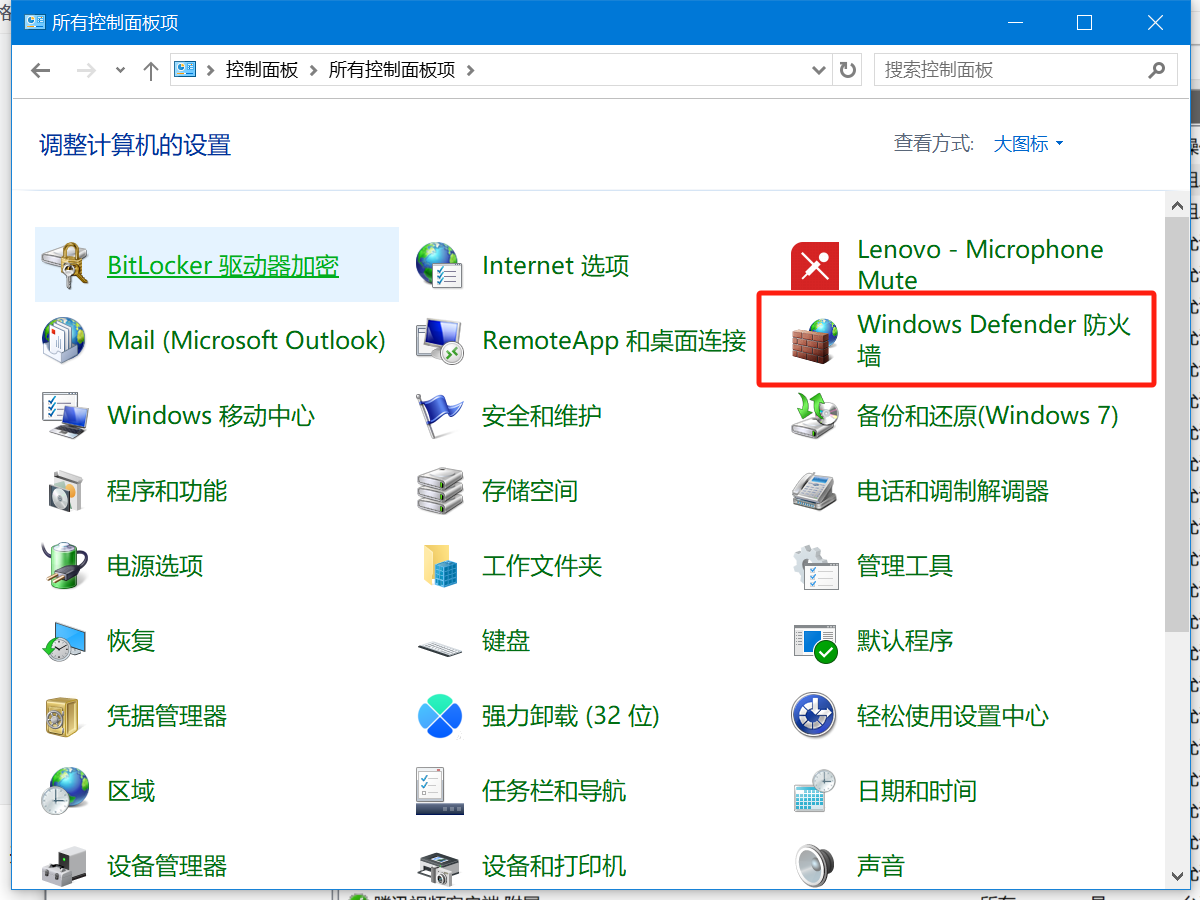The height and width of the screenshot is (900, 1200).
Task: Click the Forward navigation arrow
Action: (x=87, y=70)
